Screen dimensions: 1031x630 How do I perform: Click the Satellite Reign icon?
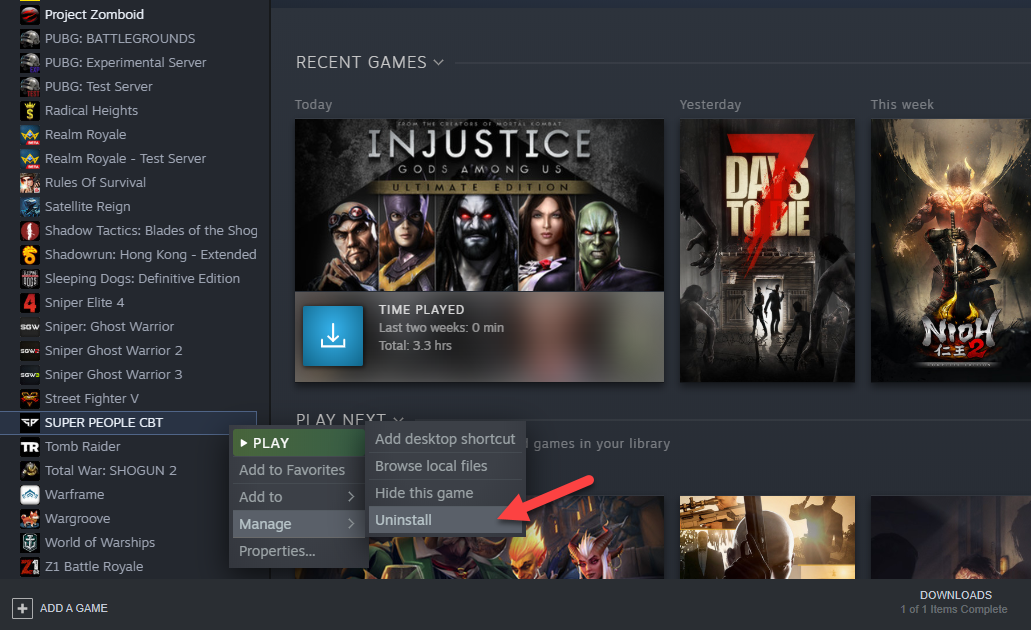point(30,206)
